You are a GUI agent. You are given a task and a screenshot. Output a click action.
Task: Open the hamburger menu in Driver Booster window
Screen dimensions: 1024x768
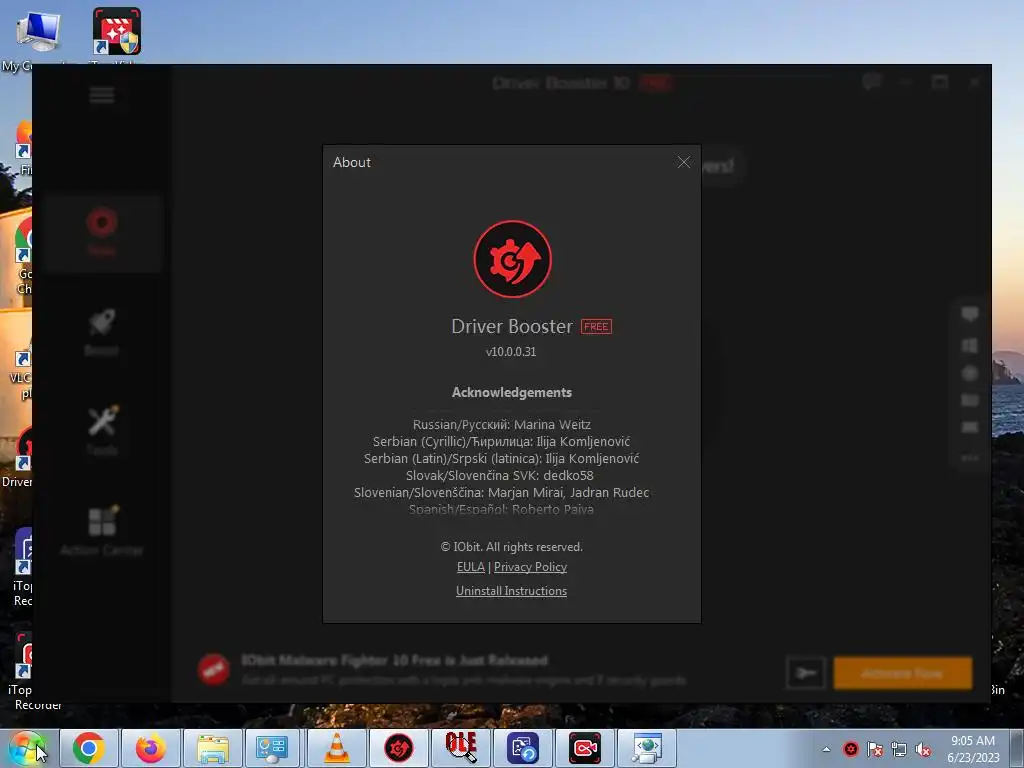[102, 95]
